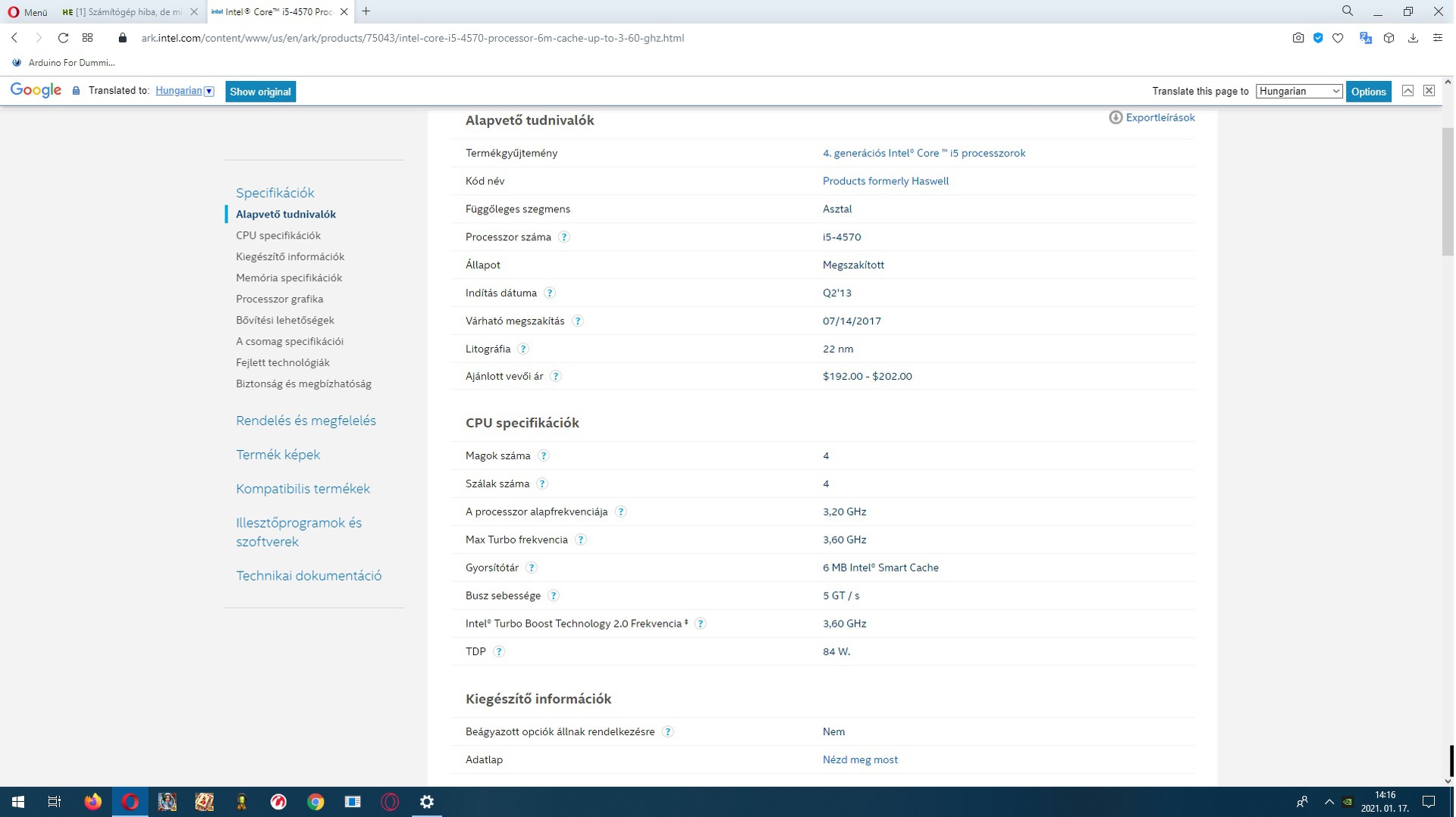Select the Intel Core i5-4570 tab
This screenshot has height=817, width=1456.
(x=280, y=11)
